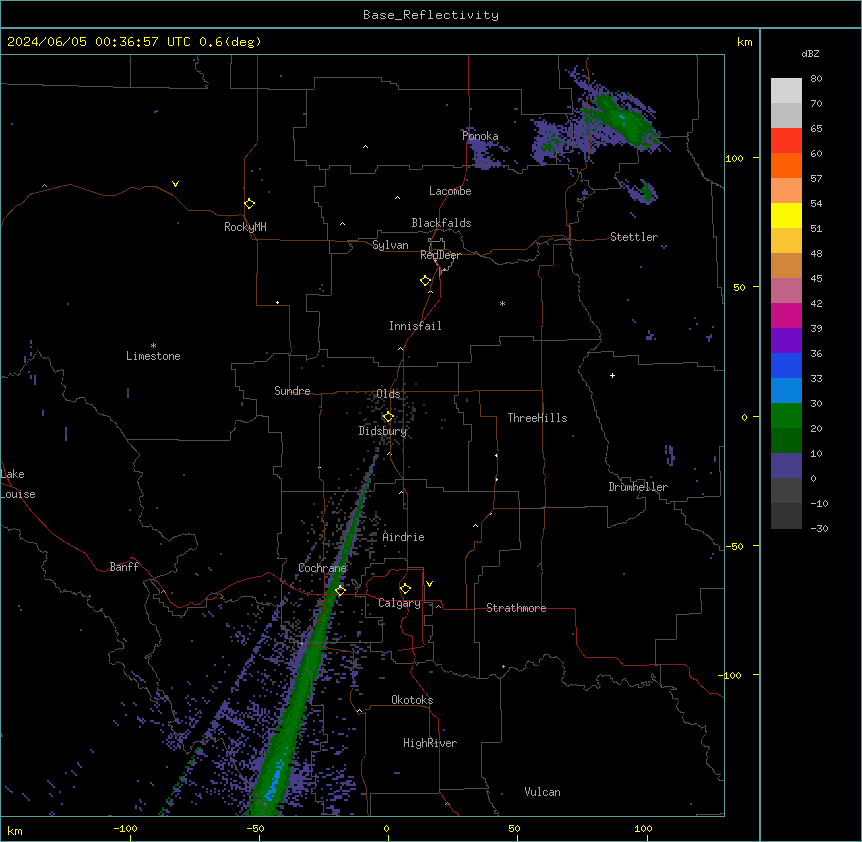
Task: Click the Didsbury label
Action: coord(383,431)
